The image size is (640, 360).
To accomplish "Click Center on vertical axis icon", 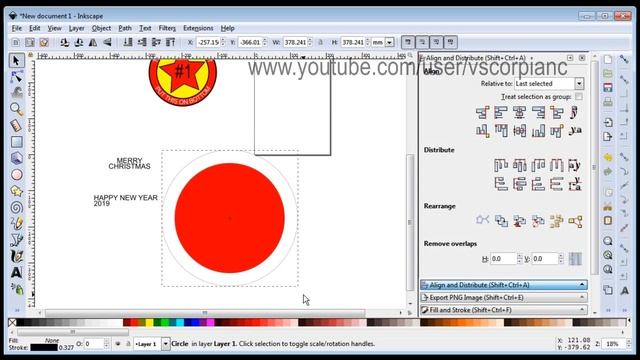I will click(x=520, y=112).
